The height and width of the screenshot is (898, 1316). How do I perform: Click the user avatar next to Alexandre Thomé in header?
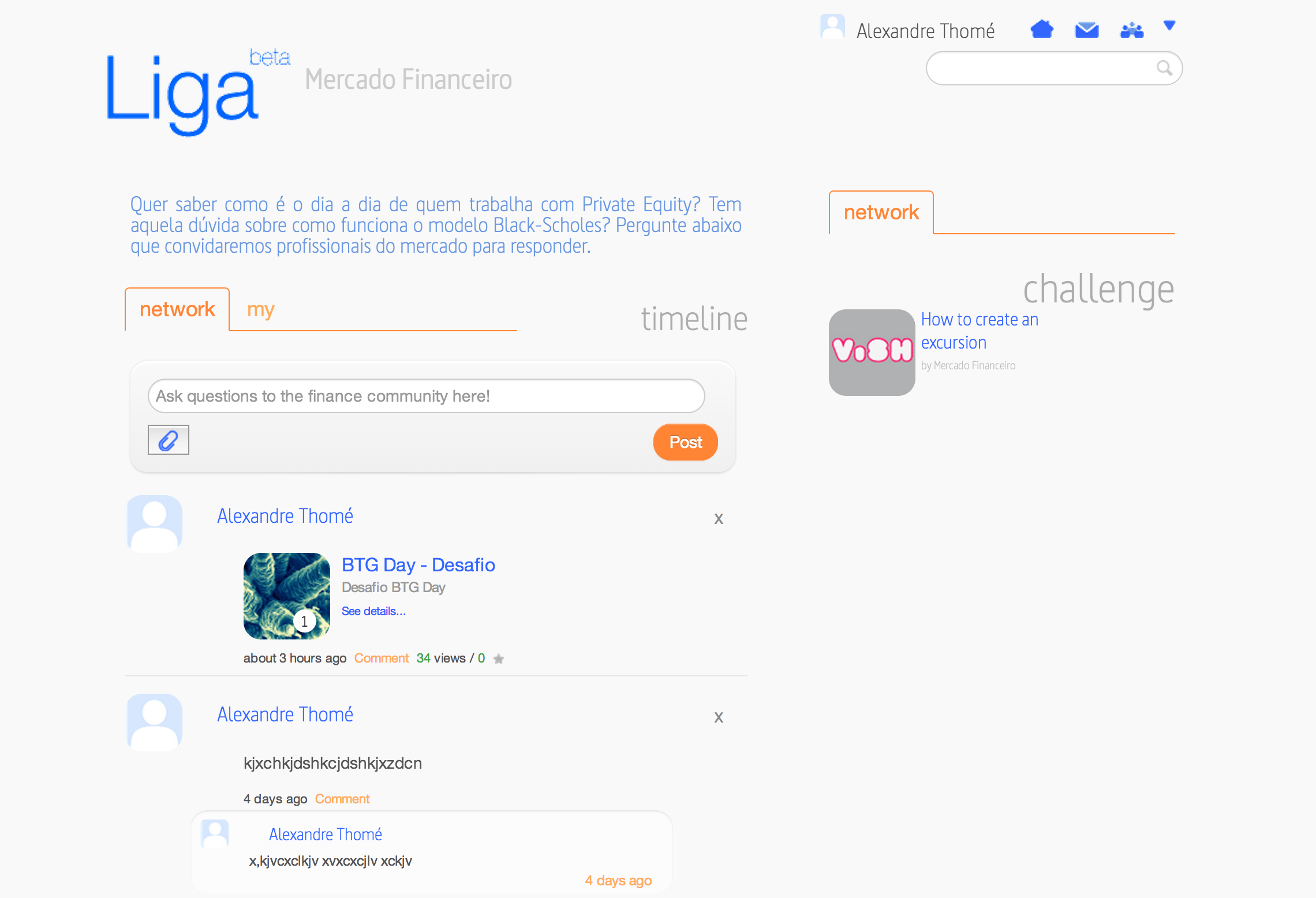832,27
